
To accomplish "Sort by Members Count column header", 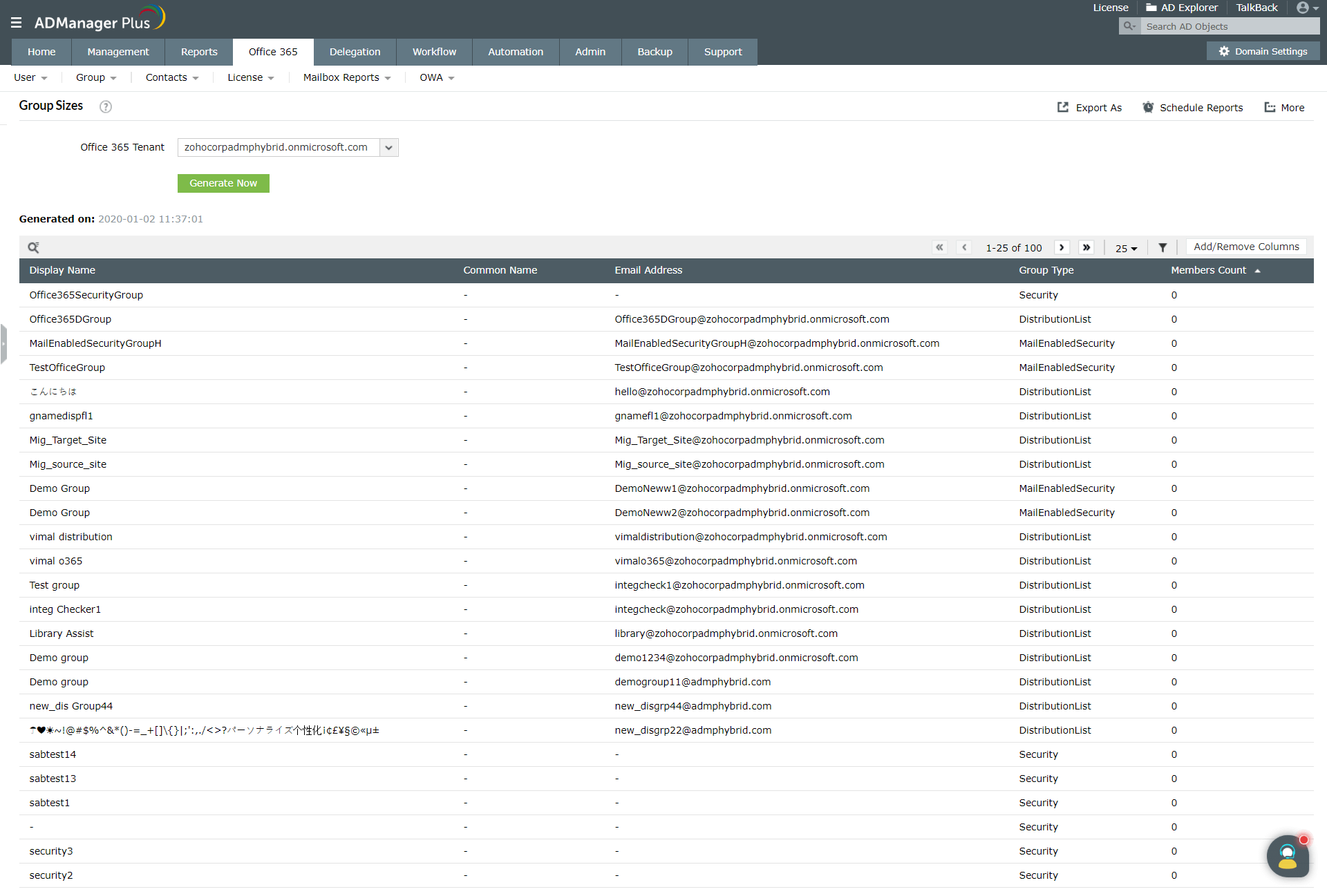I will pyautogui.click(x=1208, y=270).
